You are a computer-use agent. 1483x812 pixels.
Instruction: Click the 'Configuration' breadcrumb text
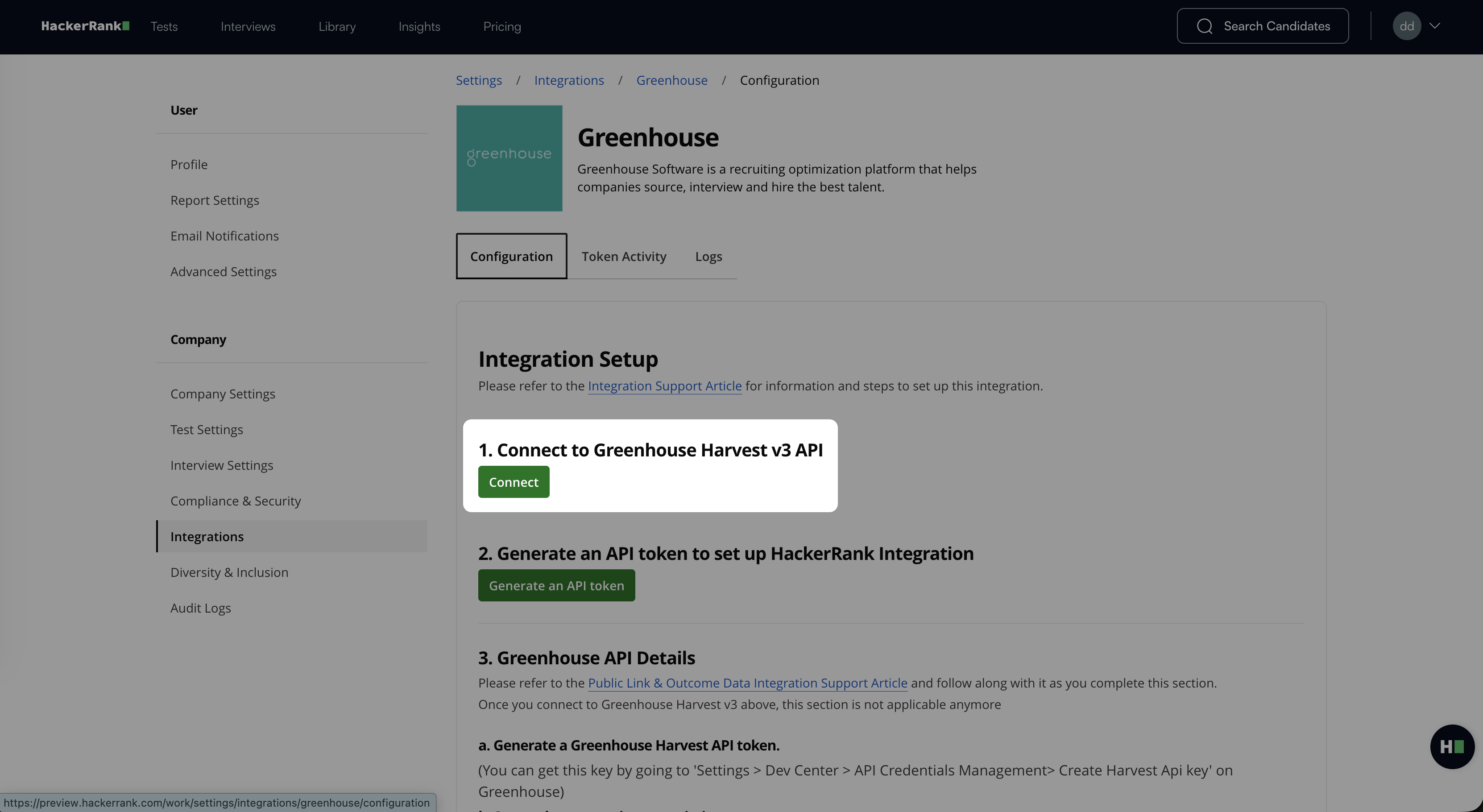point(779,80)
